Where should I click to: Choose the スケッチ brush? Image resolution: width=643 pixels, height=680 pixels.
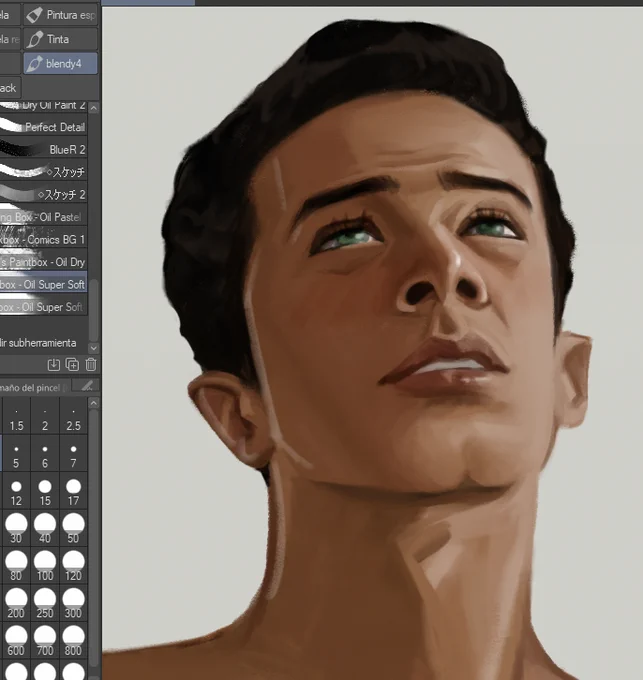[43, 172]
